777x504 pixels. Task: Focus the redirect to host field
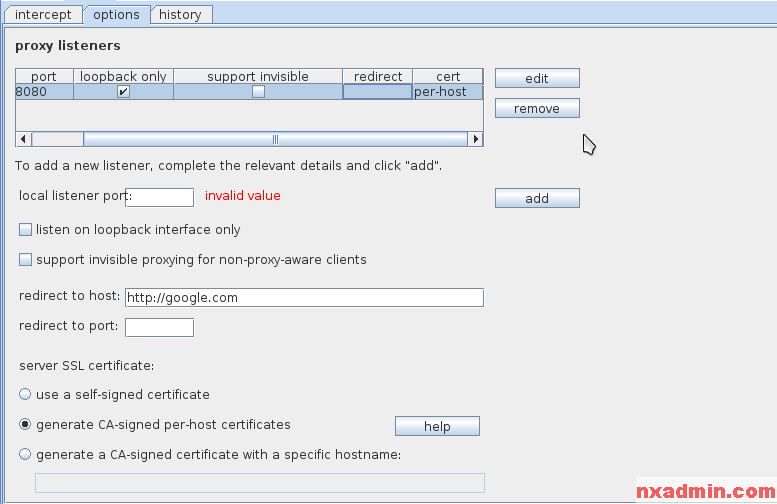tap(304, 297)
